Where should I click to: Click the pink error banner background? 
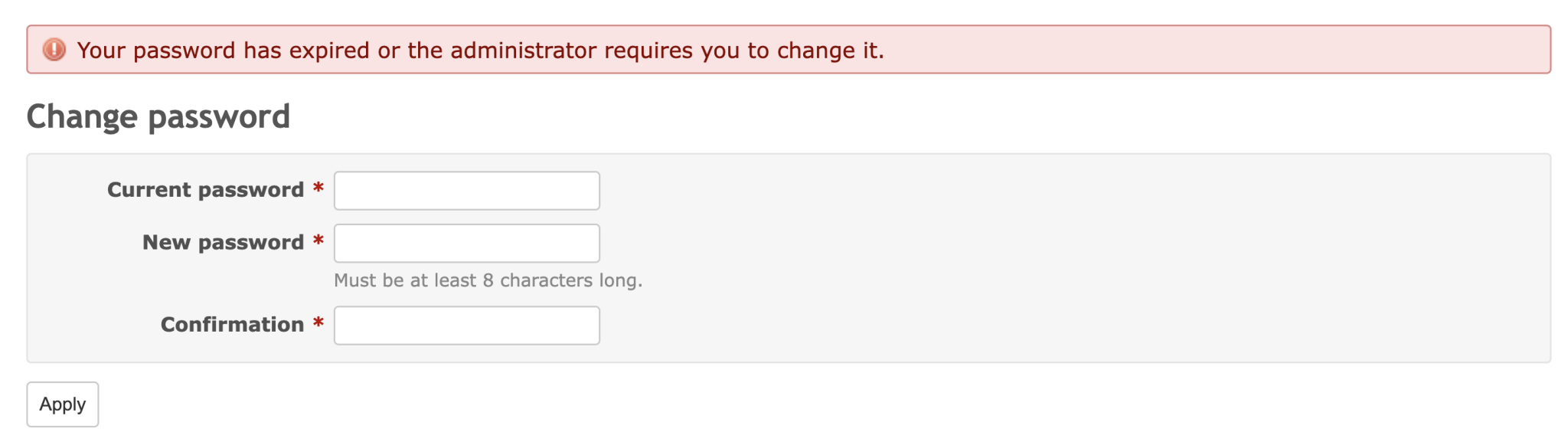pos(1225,51)
